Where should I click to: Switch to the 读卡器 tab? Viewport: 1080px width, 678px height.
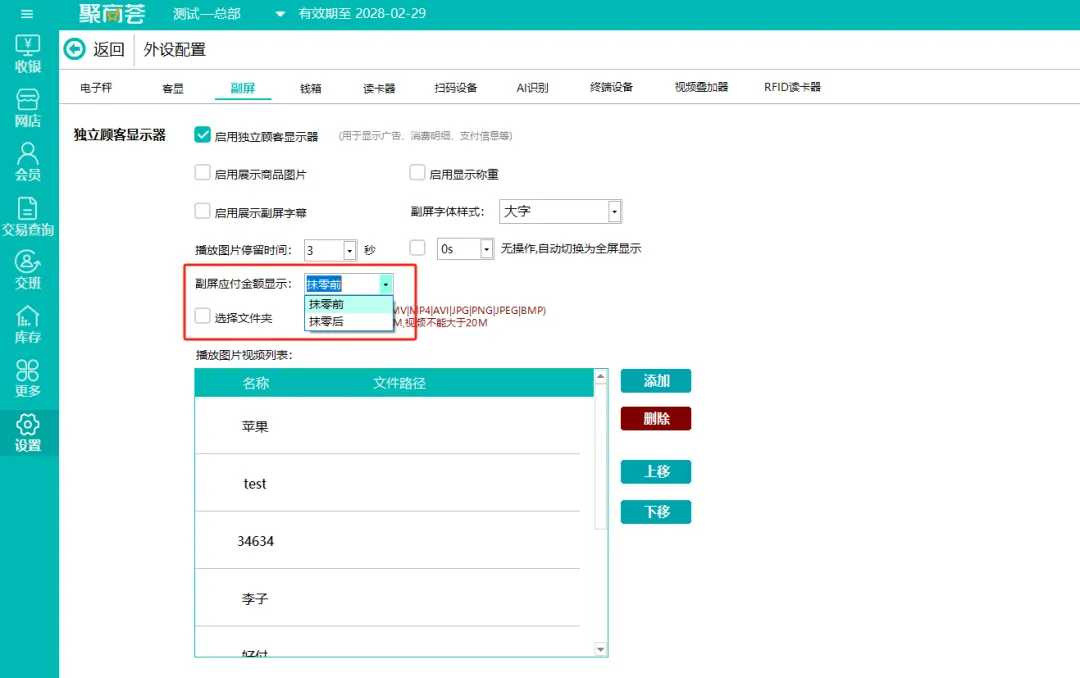coord(380,88)
